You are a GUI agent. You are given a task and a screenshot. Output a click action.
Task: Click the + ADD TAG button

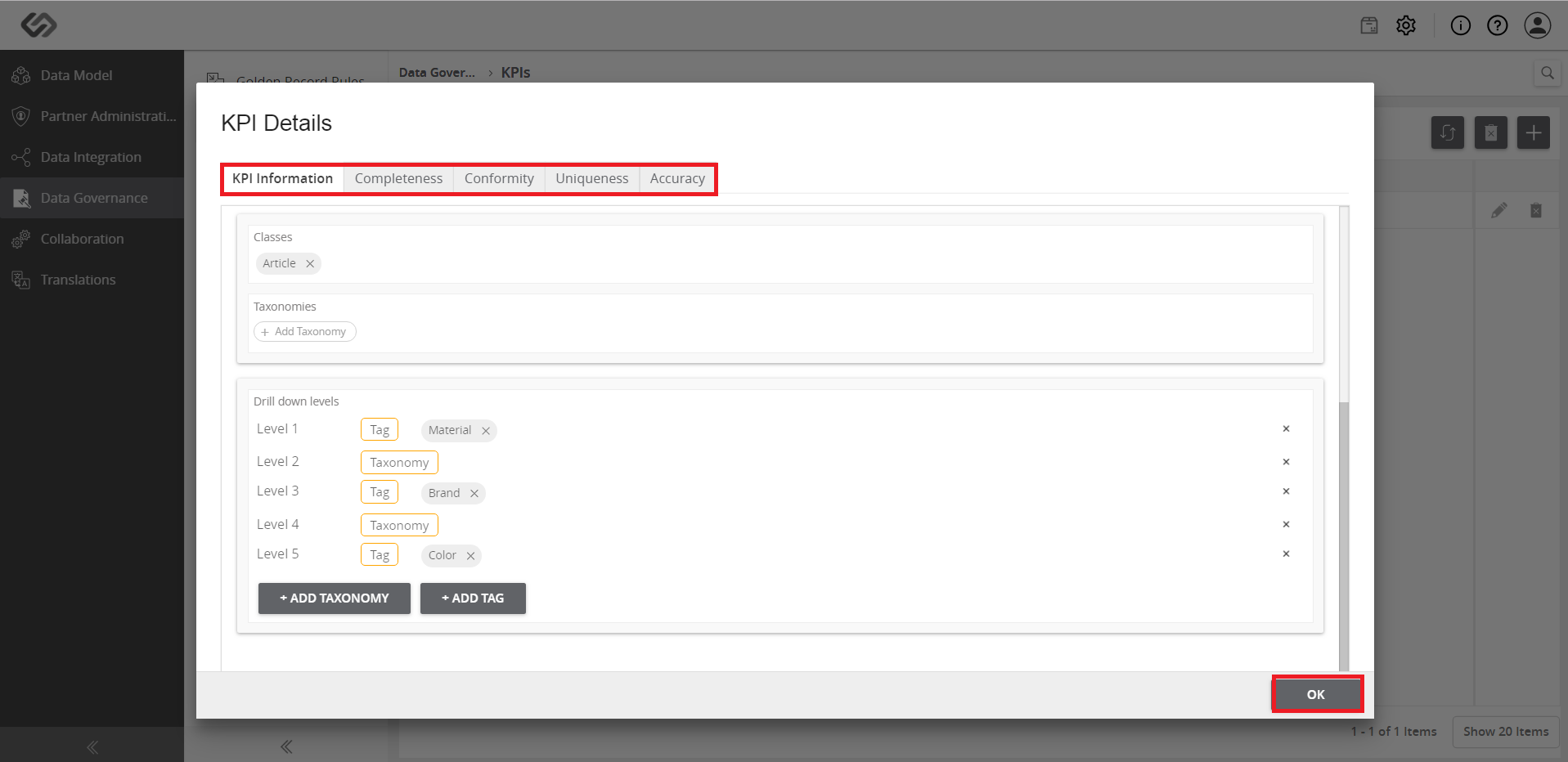(473, 598)
